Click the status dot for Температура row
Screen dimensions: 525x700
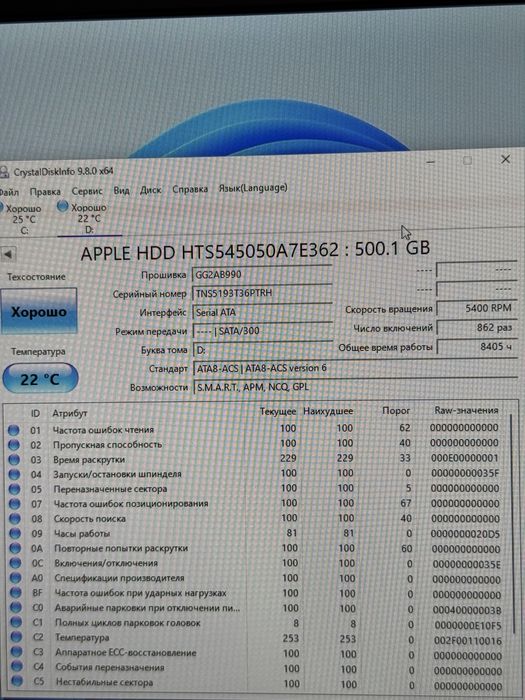(x=17, y=637)
